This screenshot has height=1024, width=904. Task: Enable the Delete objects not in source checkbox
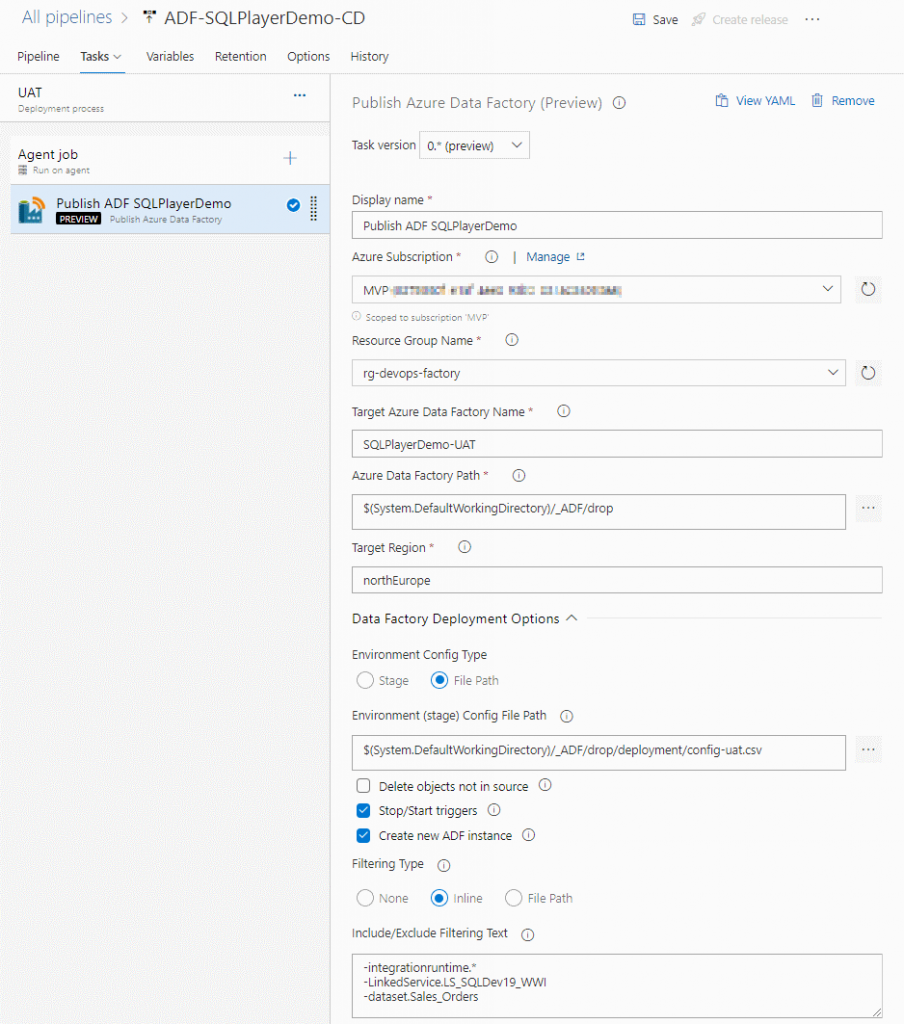363,785
